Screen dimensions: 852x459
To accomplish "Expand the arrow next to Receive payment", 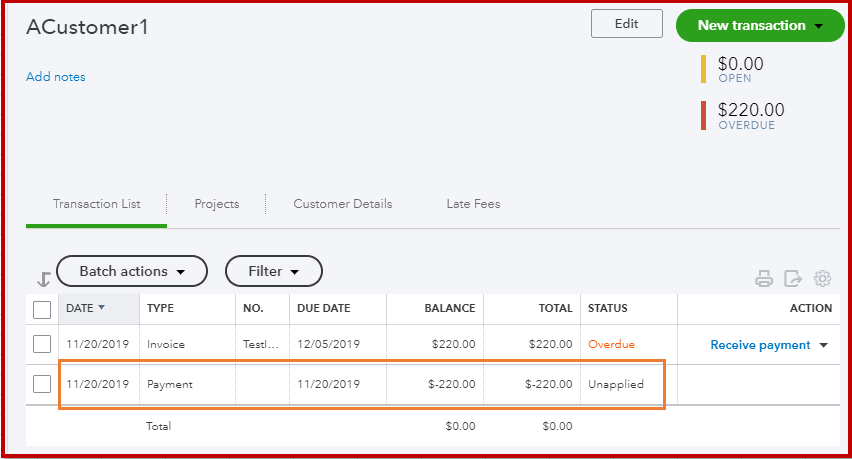I will tap(824, 345).
